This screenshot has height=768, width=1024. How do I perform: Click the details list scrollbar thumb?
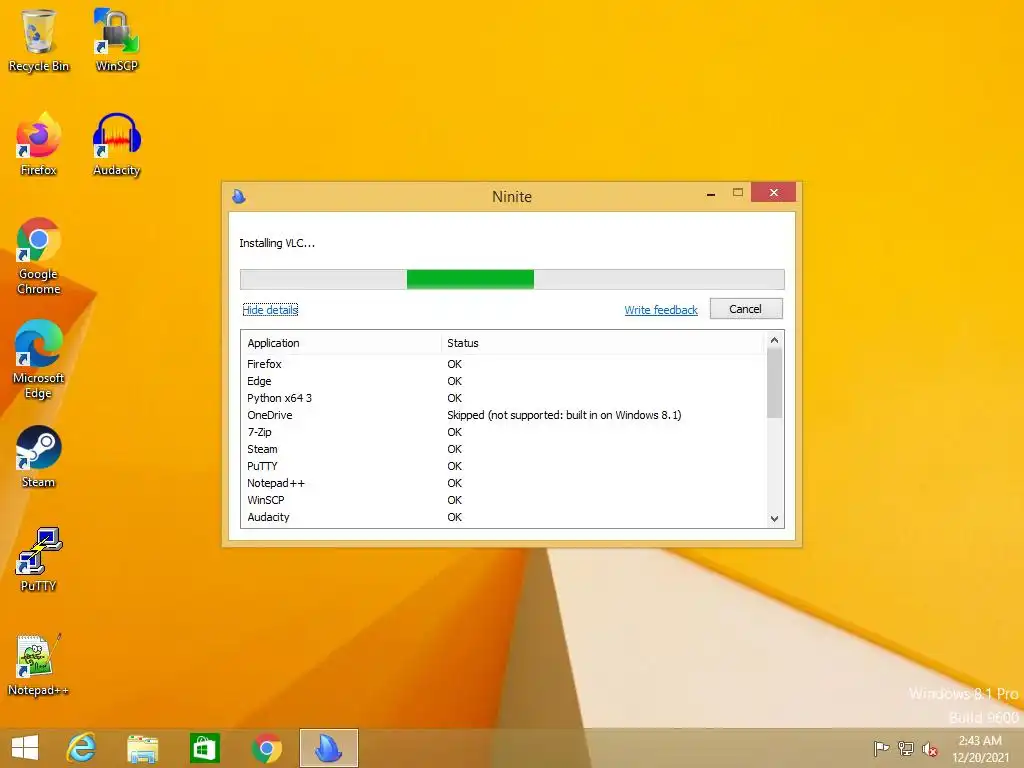click(775, 383)
